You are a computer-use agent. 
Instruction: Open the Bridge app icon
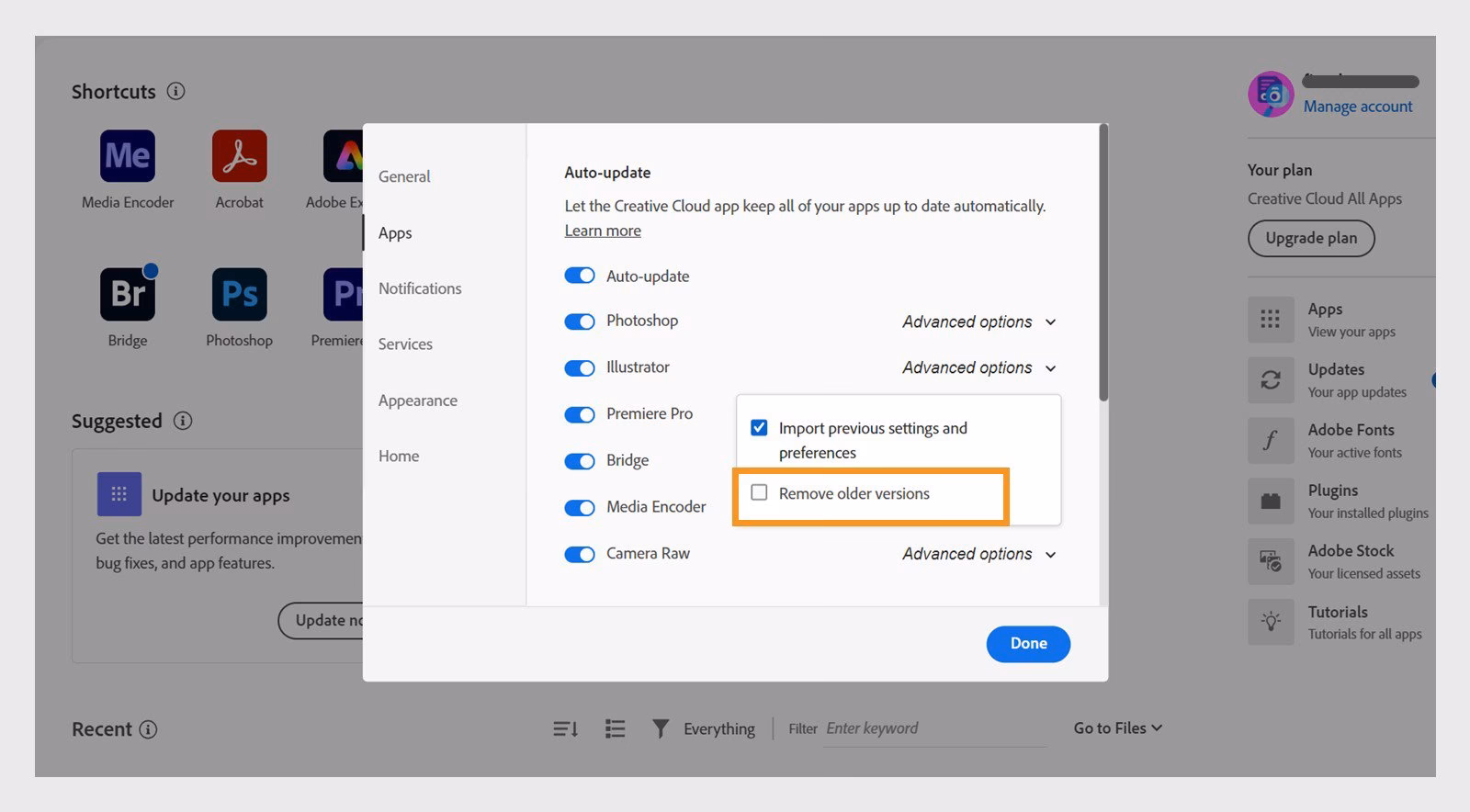128,294
